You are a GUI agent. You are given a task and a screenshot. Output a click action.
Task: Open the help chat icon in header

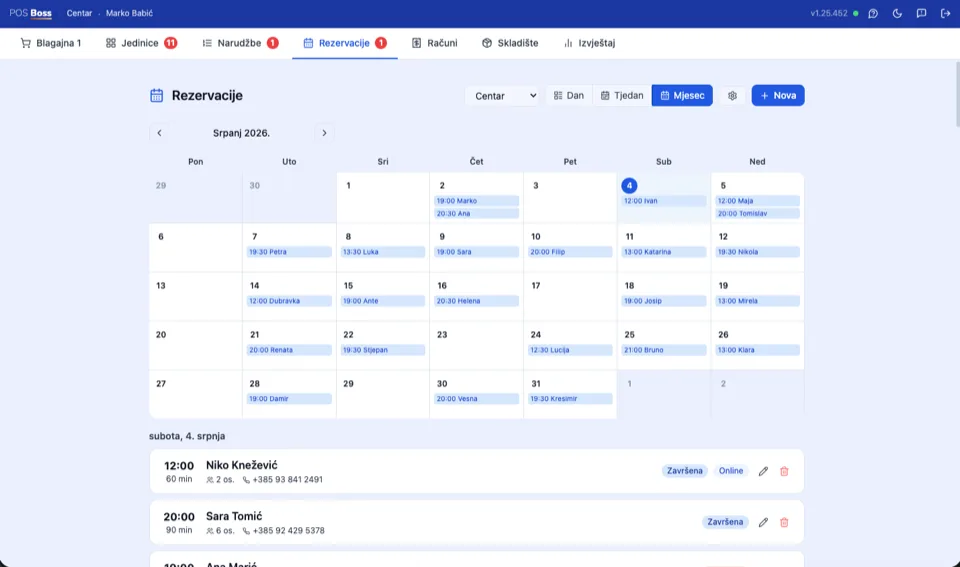pos(873,13)
